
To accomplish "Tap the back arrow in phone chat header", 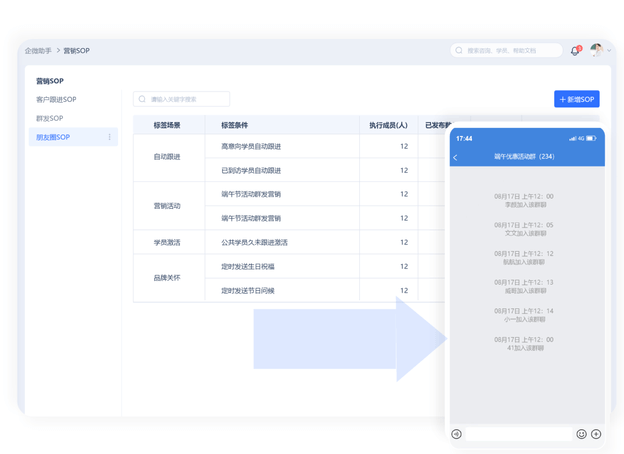I will [456, 157].
